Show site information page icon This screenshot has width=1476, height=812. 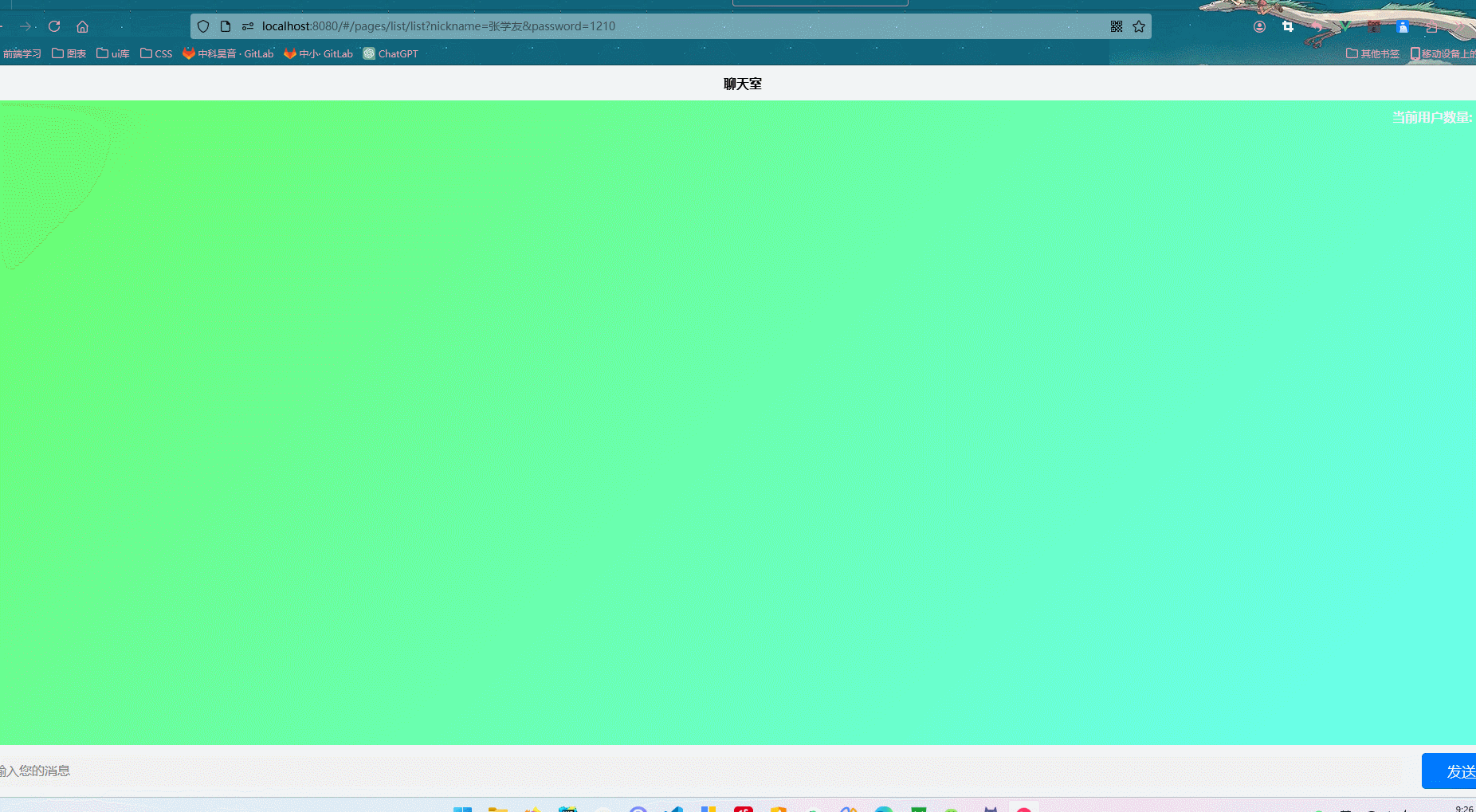pos(226,26)
